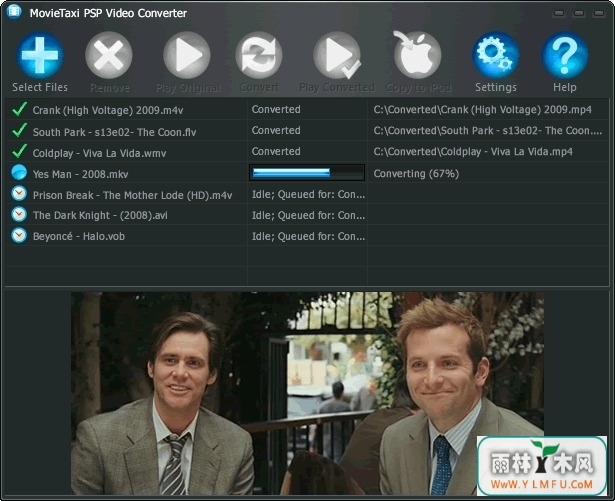Viewport: 615px width, 501px height.
Task: Open Help question mark icon
Action: (x=565, y=55)
